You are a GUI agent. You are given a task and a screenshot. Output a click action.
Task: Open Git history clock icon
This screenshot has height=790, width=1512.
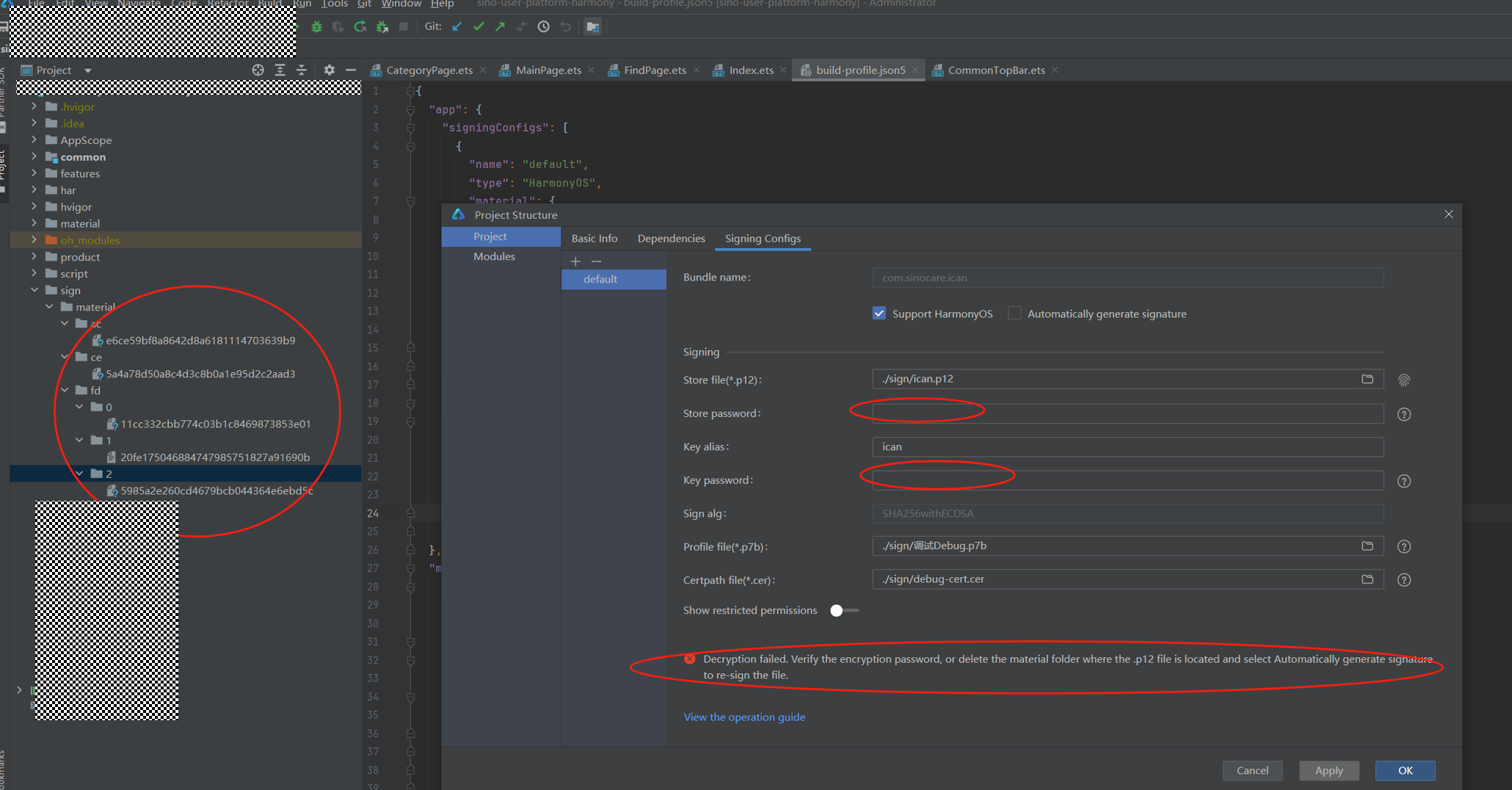pyautogui.click(x=543, y=27)
